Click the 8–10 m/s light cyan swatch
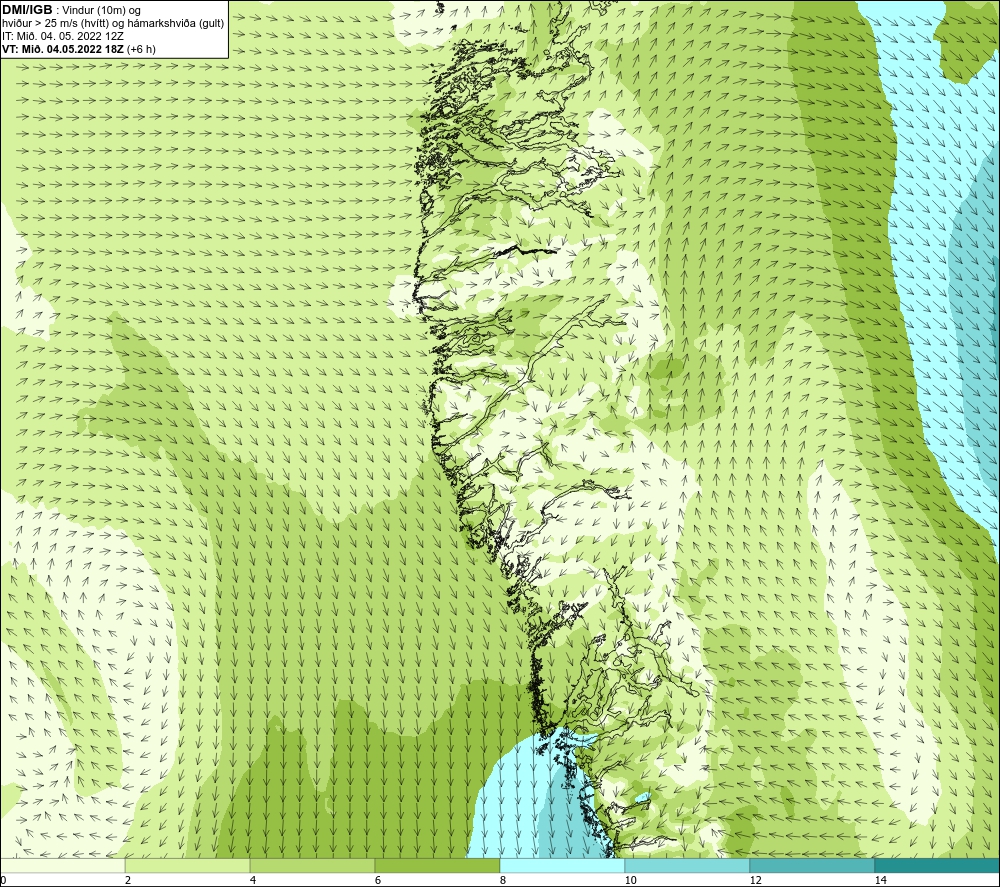1000x887 pixels. tap(562, 866)
